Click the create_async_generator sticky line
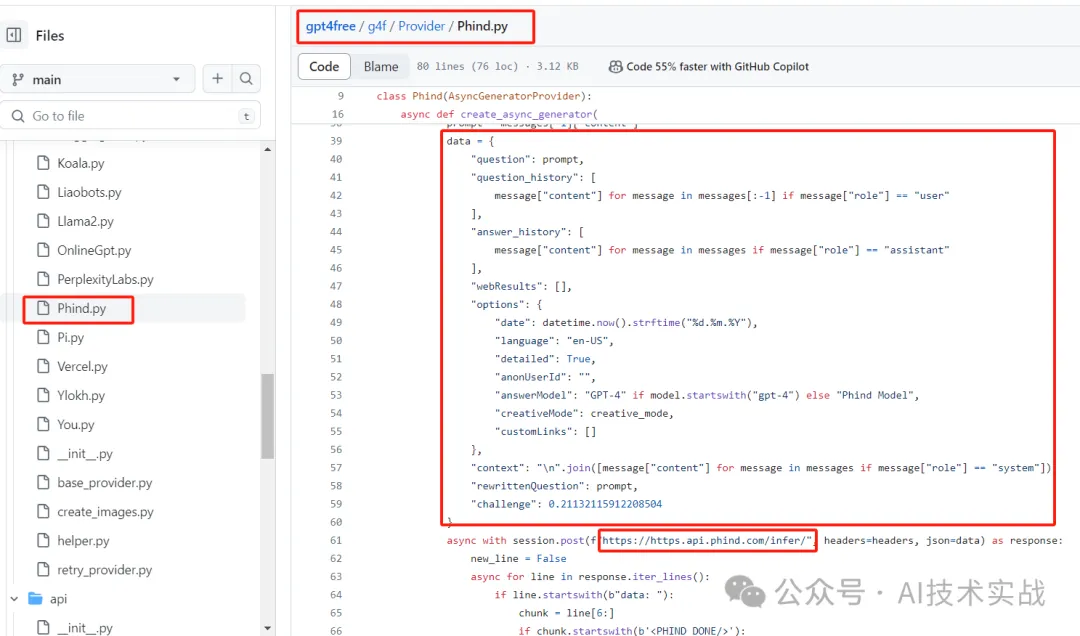Viewport: 1080px width, 636px height. coord(499,114)
